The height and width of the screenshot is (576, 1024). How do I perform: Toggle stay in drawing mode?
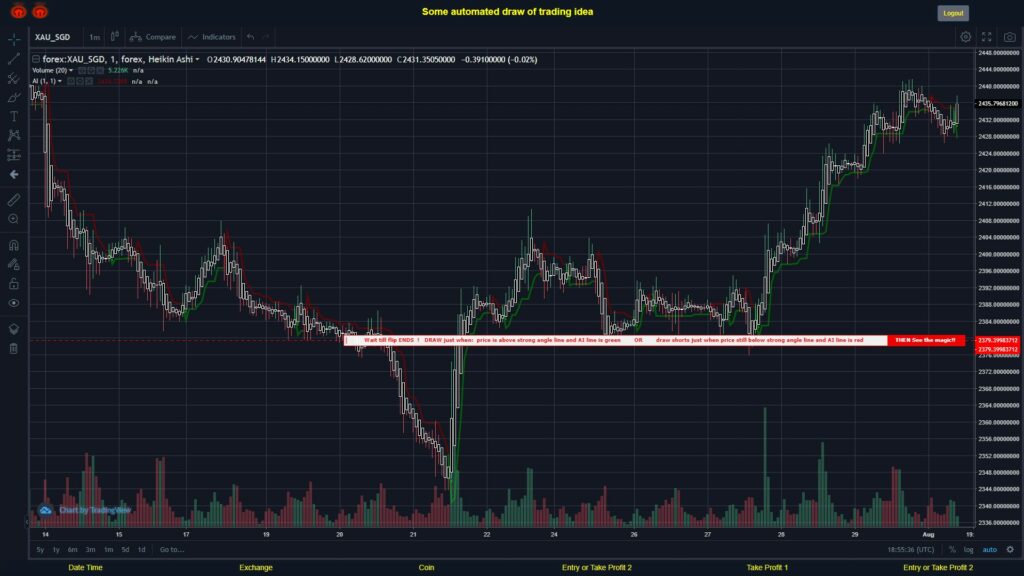[14, 264]
